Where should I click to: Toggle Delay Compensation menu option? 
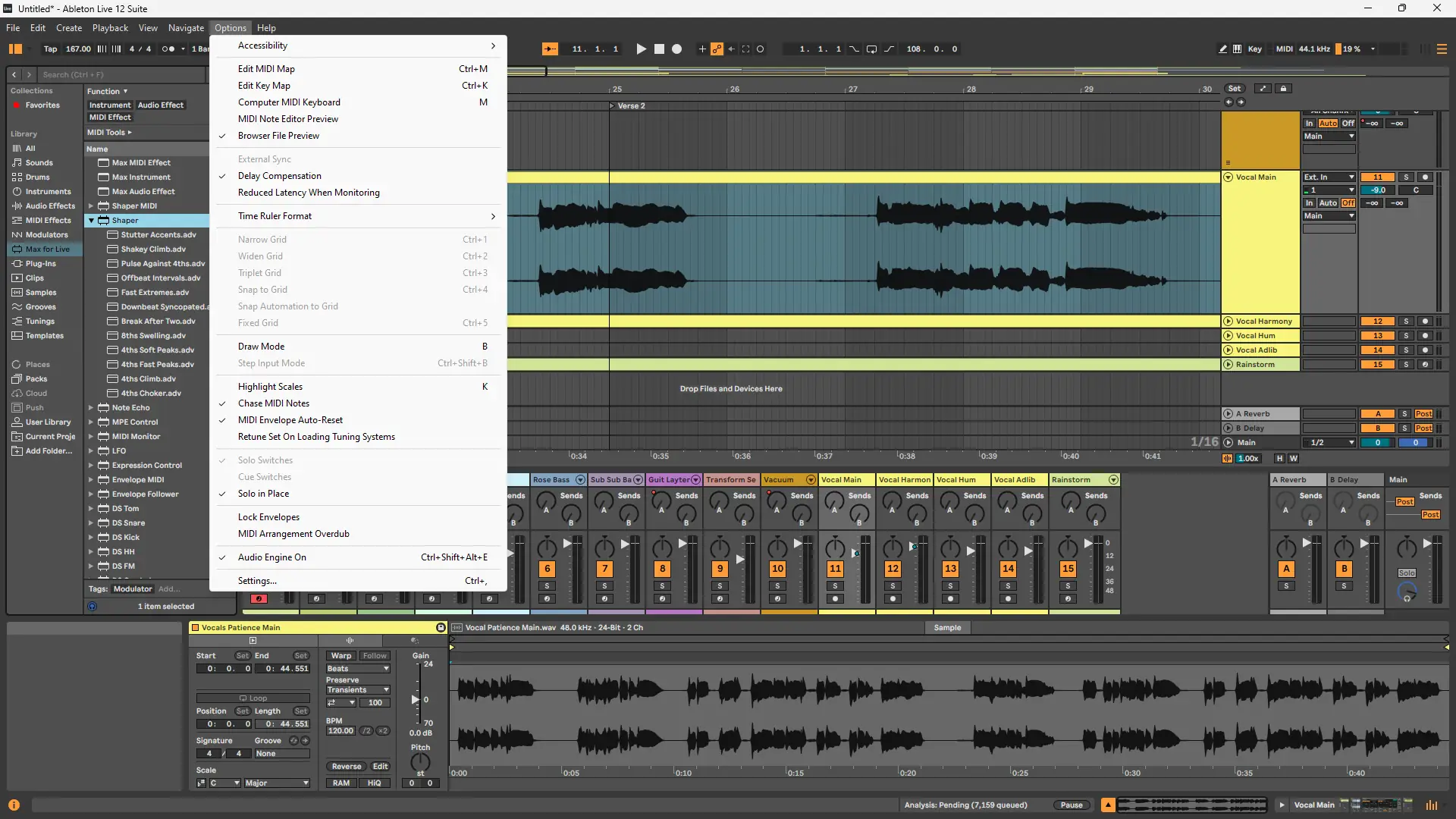279,176
